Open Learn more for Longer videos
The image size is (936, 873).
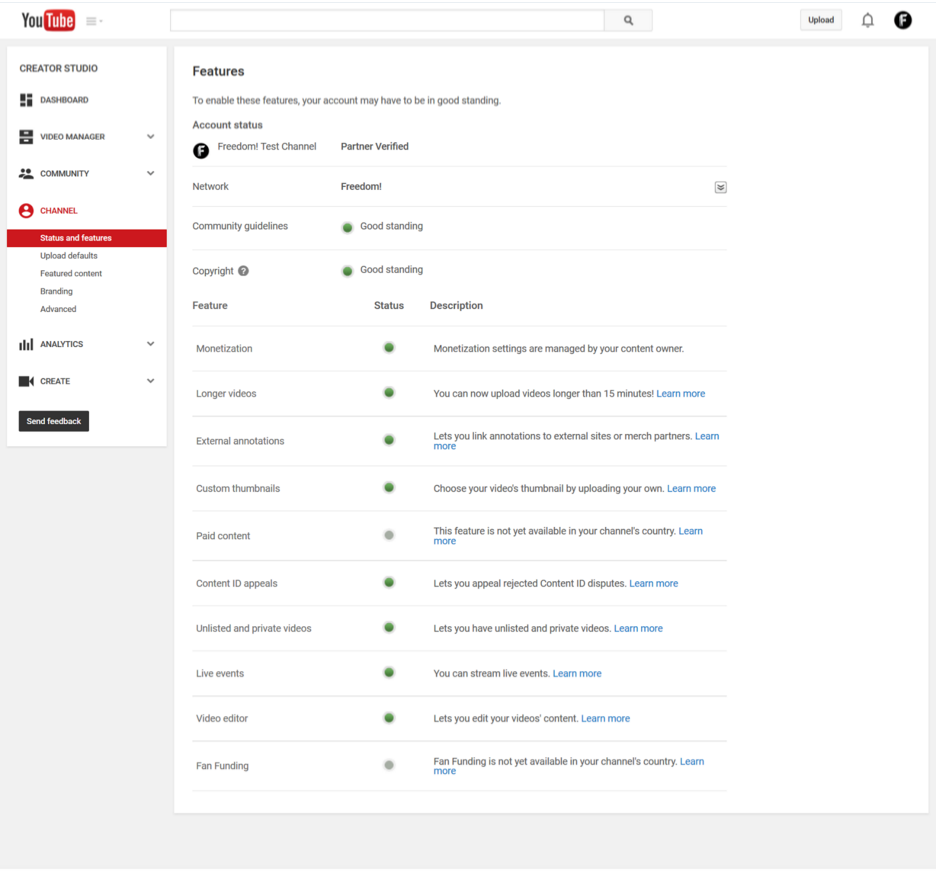(x=681, y=394)
